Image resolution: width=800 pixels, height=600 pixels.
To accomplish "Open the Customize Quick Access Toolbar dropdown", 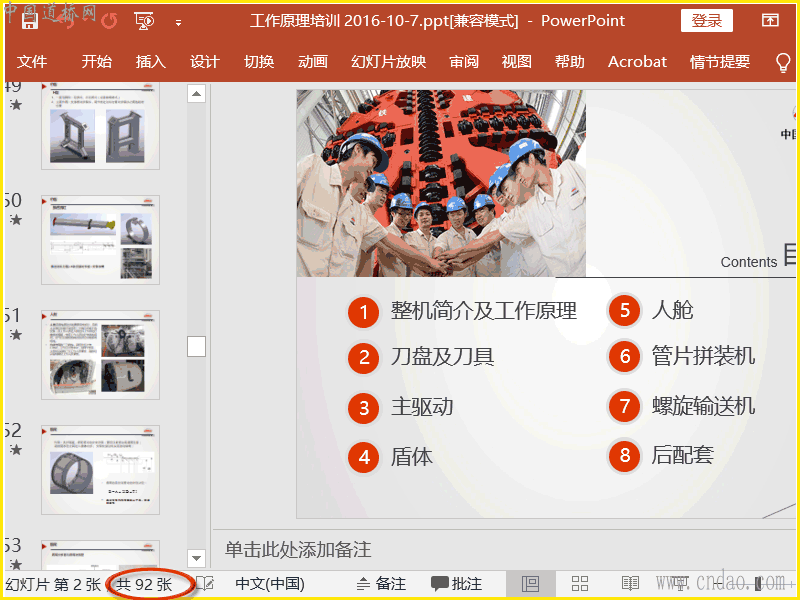I will tap(178, 22).
